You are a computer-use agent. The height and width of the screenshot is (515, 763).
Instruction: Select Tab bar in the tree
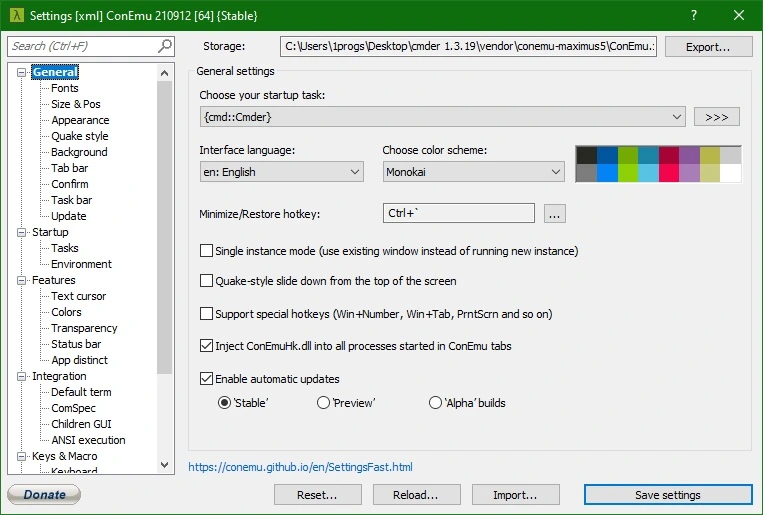[x=70, y=168]
